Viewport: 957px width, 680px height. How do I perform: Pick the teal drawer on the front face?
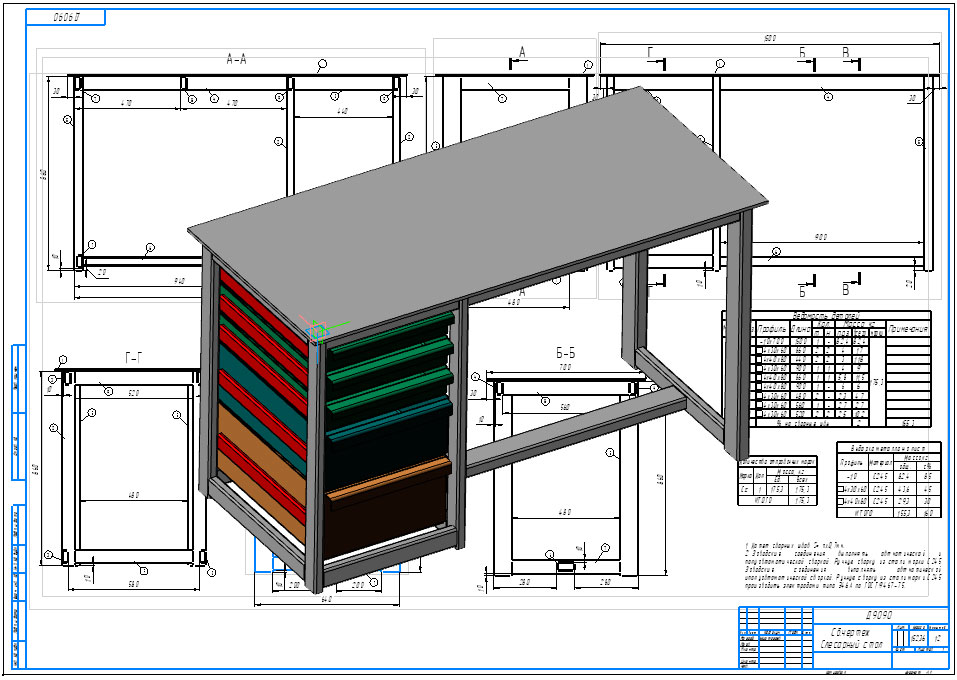pyautogui.click(x=389, y=441)
